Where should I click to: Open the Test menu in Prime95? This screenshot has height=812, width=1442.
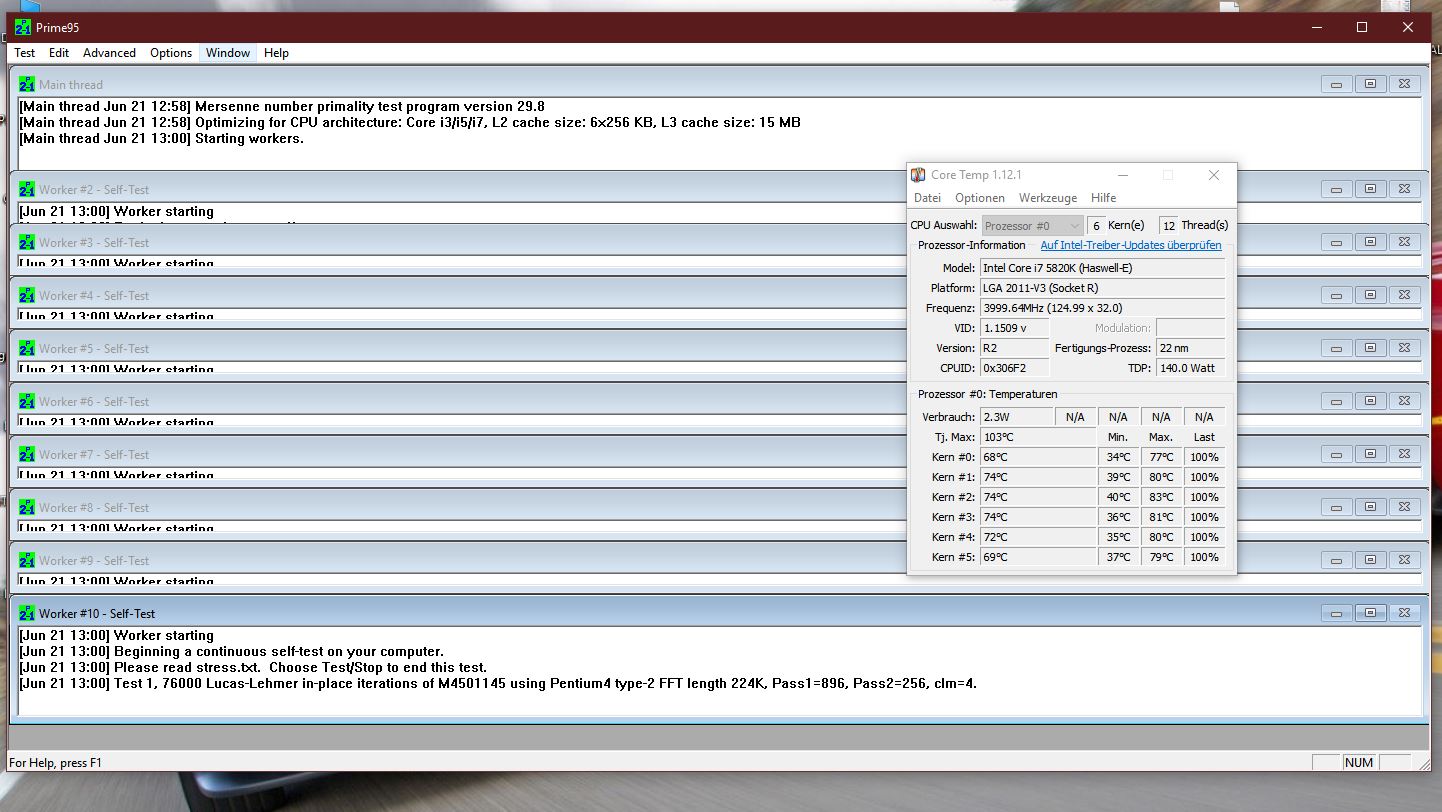tap(25, 53)
